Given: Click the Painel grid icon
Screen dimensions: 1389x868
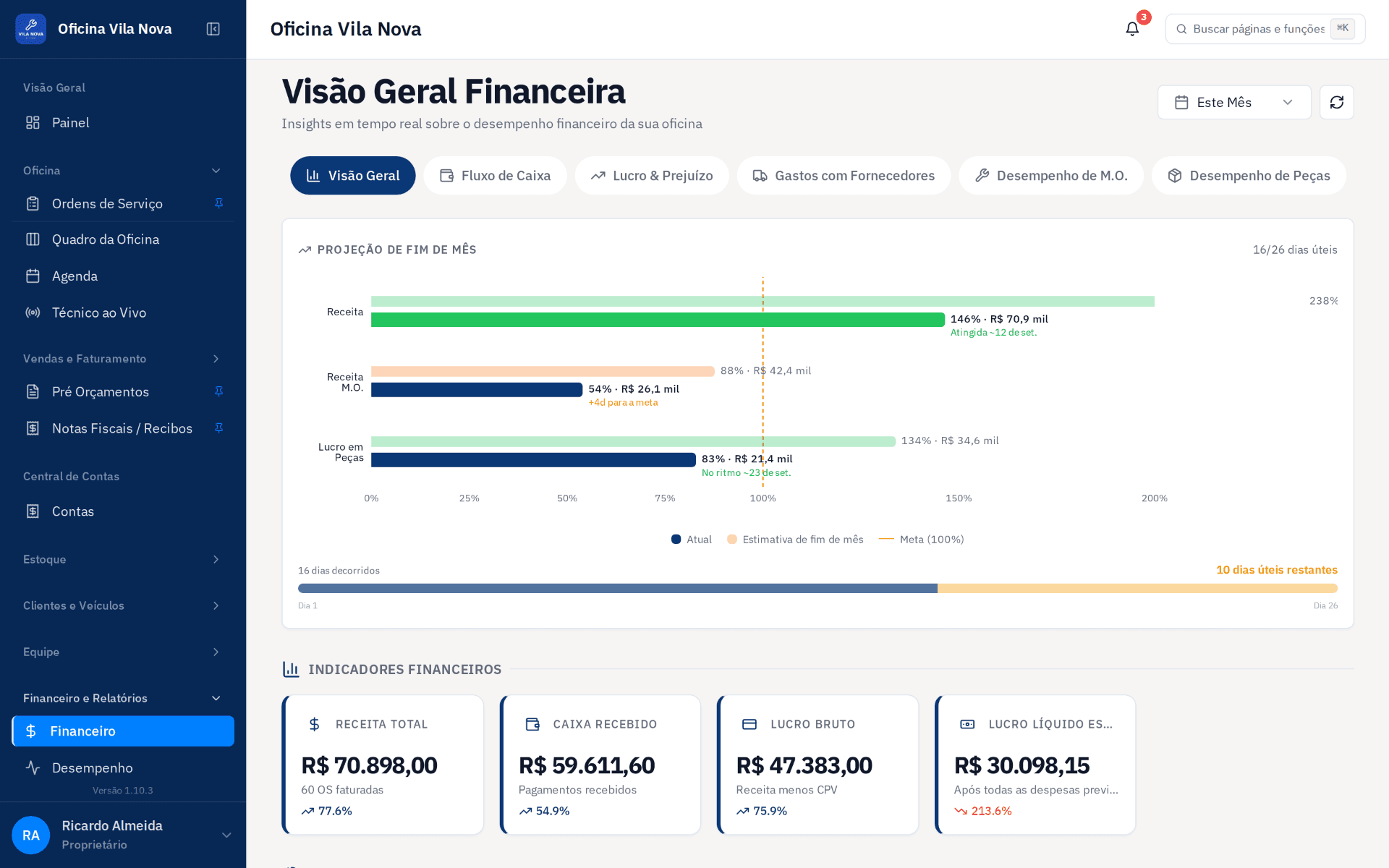Looking at the screenshot, I should pos(33,122).
